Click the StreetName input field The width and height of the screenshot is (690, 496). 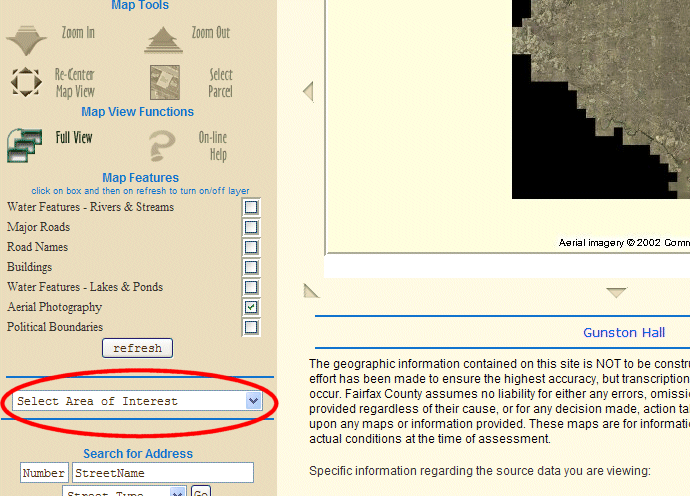pyautogui.click(x=163, y=473)
